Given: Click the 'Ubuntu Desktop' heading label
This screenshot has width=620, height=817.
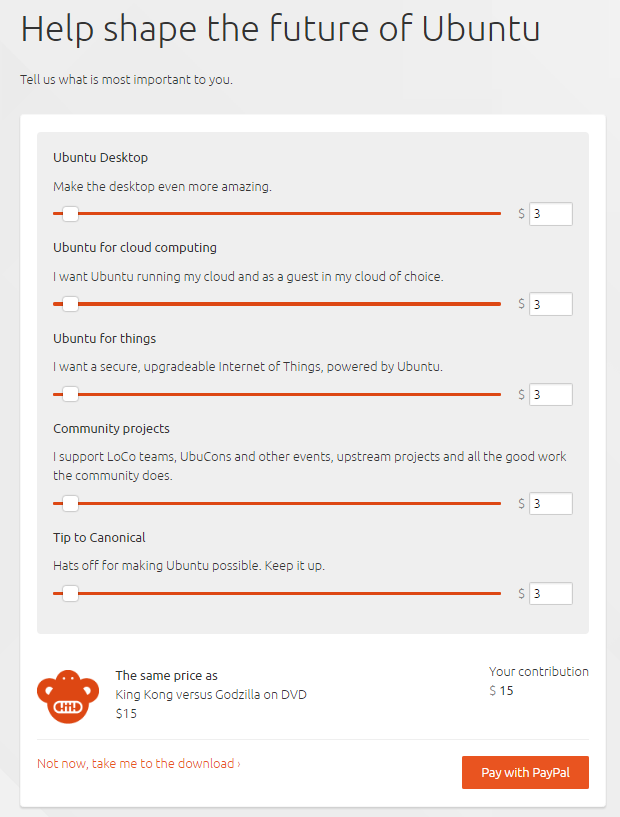Looking at the screenshot, I should (x=100, y=157).
